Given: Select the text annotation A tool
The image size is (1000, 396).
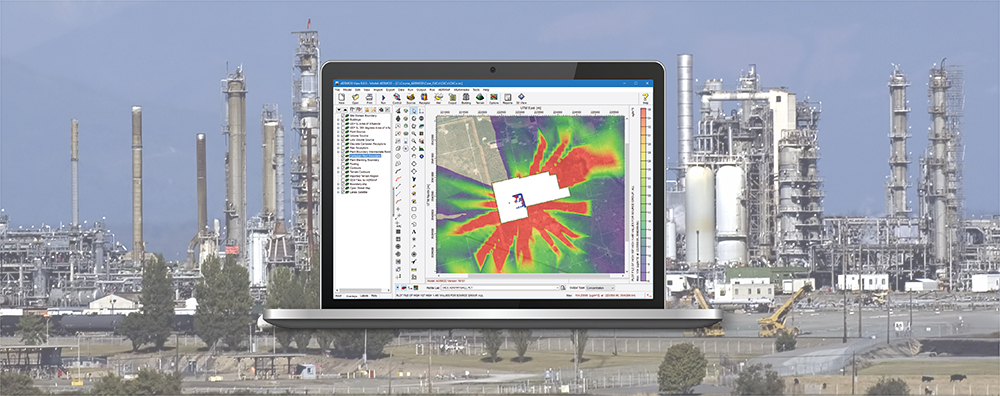Looking at the screenshot, I should click(414, 232).
